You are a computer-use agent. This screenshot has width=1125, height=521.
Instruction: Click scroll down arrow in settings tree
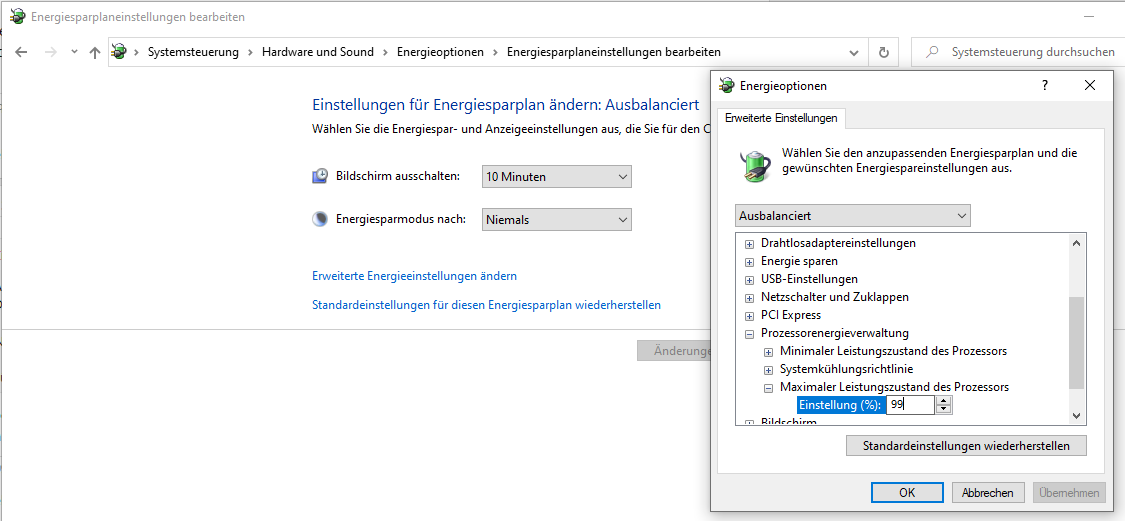pyautogui.click(x=1075, y=416)
